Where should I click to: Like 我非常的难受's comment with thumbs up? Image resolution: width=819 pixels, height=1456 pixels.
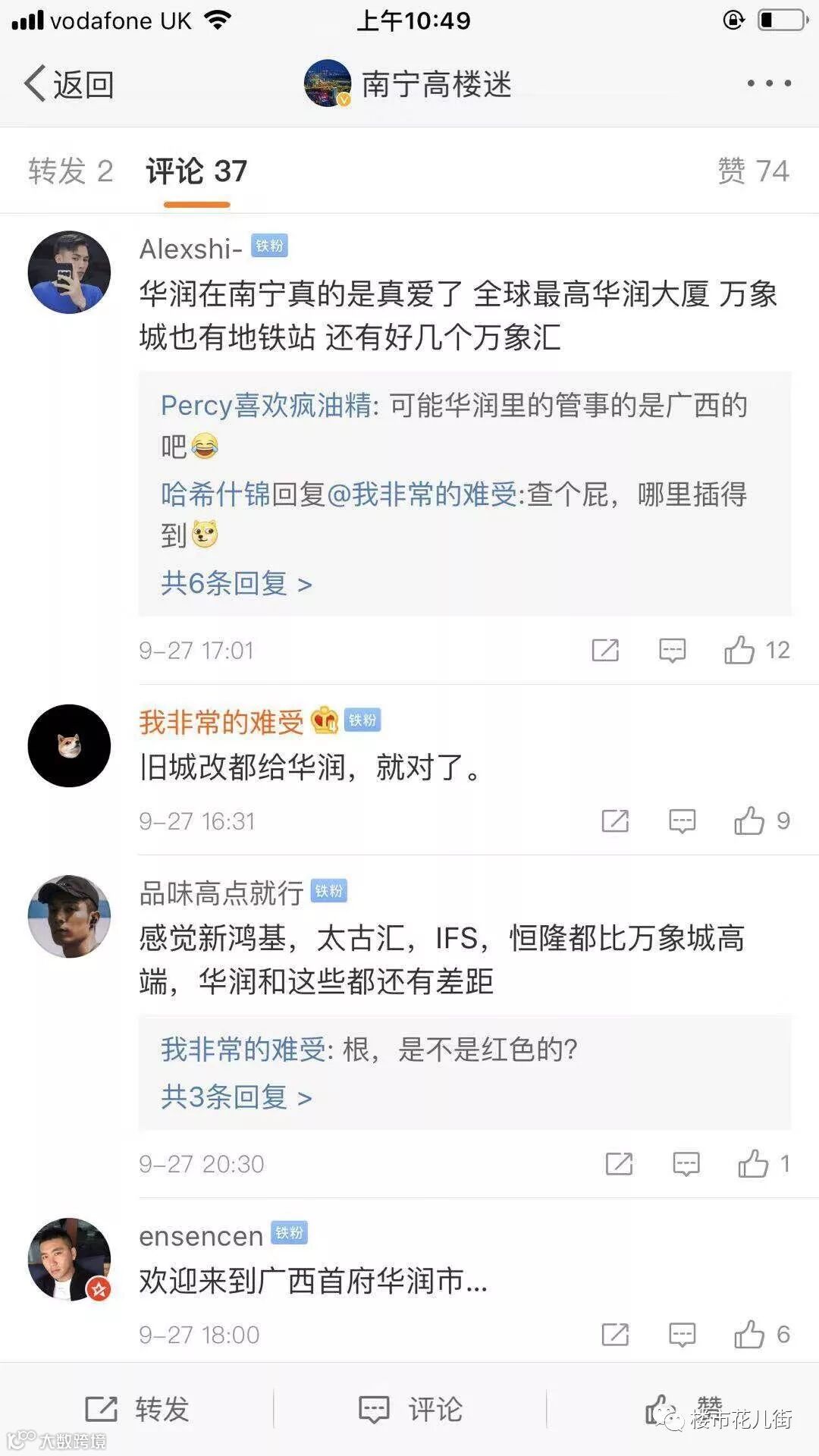coord(749,821)
